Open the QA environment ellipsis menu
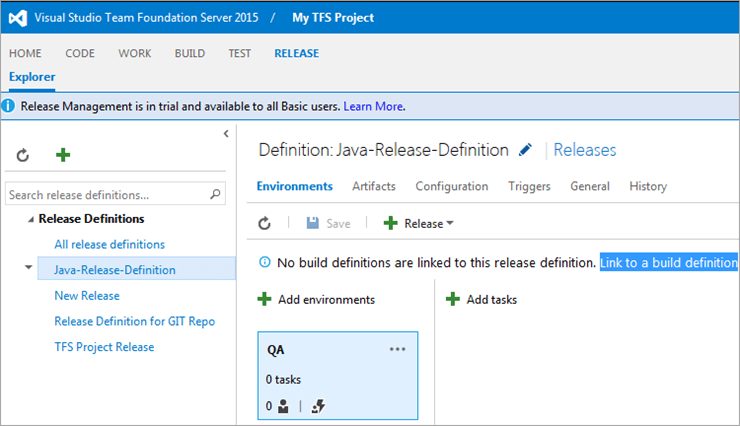The width and height of the screenshot is (740, 426). coord(398,349)
